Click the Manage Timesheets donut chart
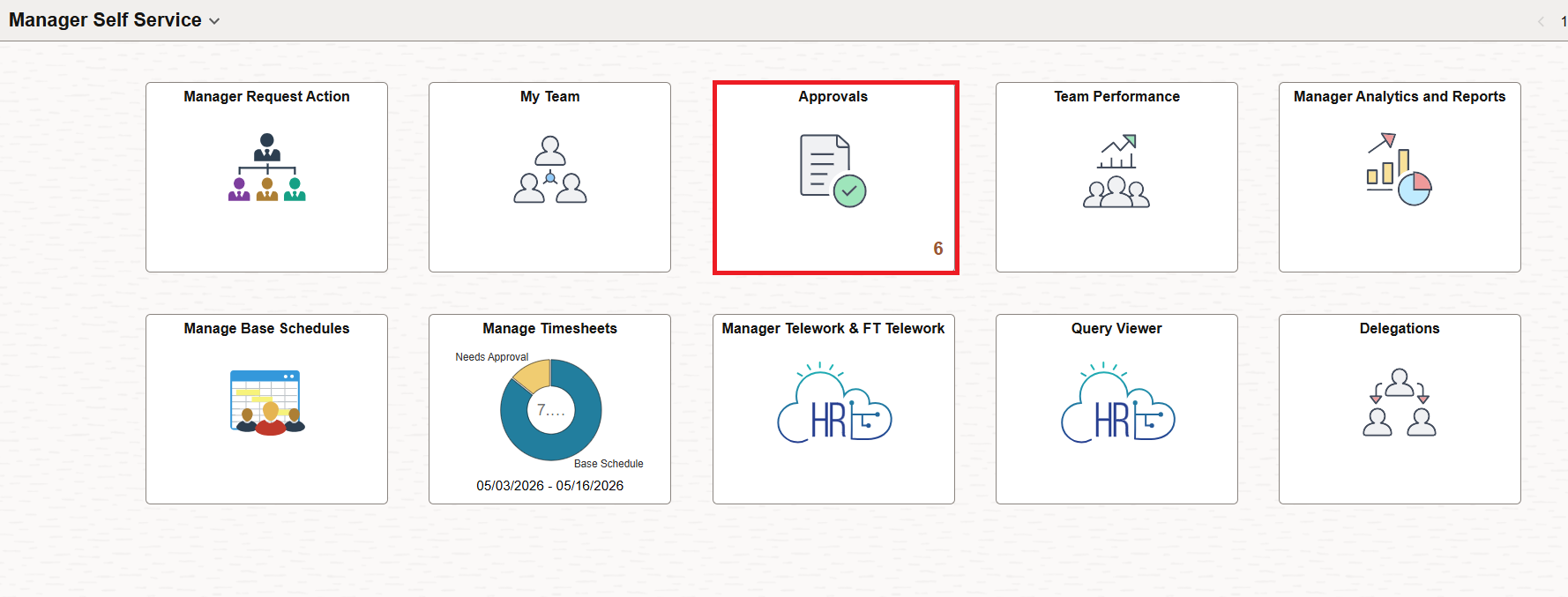1568x597 pixels. tap(551, 410)
